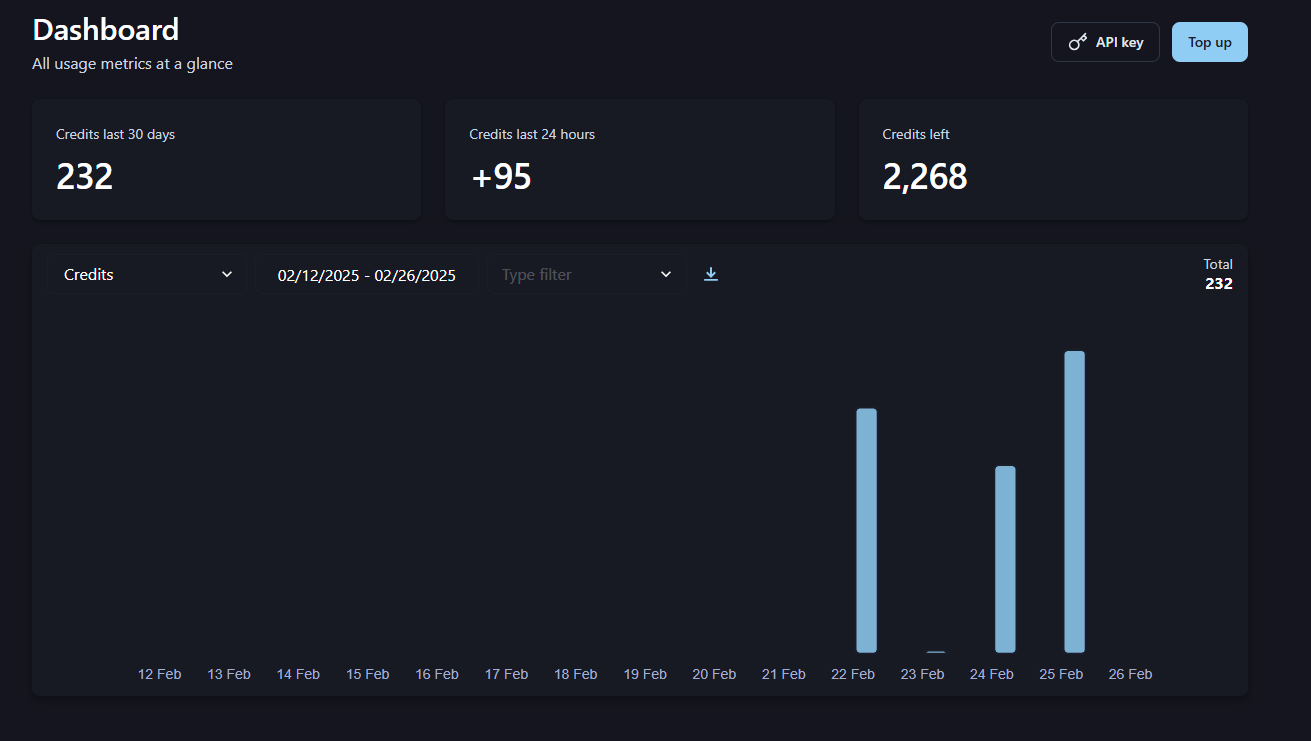Click the Credits last 30 days card
Screen dimensions: 1311x741
[x=227, y=159]
